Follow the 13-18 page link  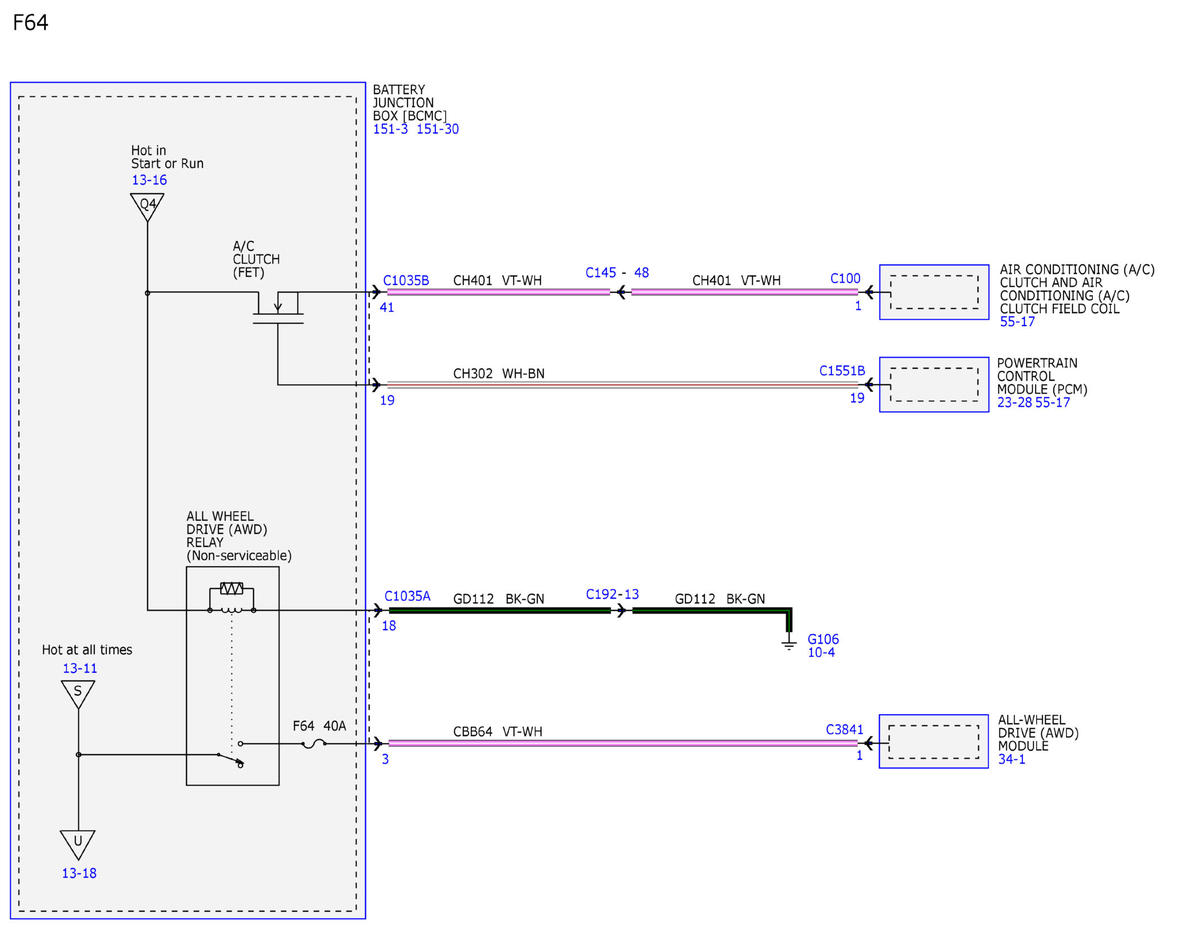[x=80, y=873]
